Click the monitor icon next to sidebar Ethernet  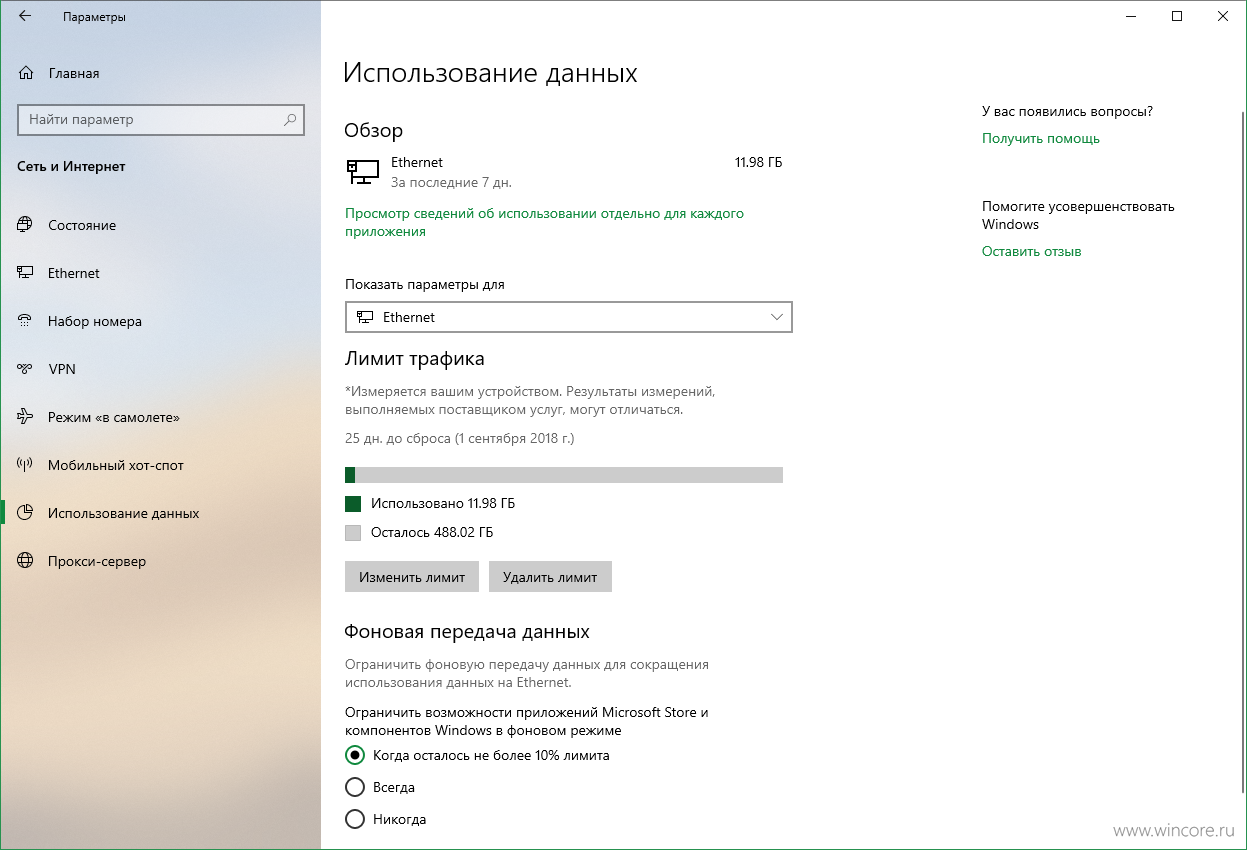point(25,273)
